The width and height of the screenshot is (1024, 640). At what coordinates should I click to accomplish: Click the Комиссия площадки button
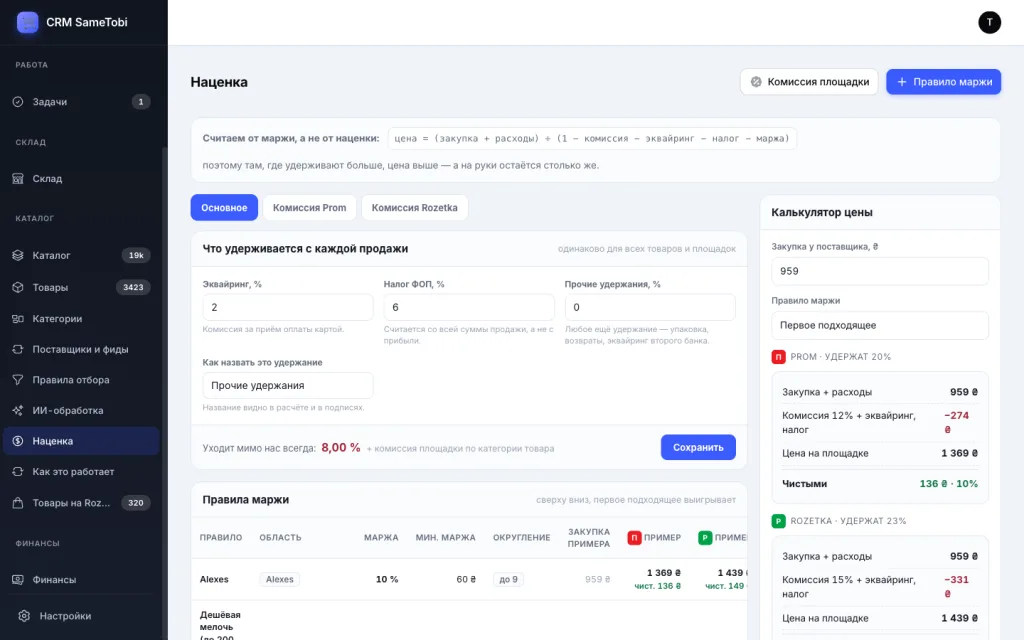pyautogui.click(x=809, y=82)
